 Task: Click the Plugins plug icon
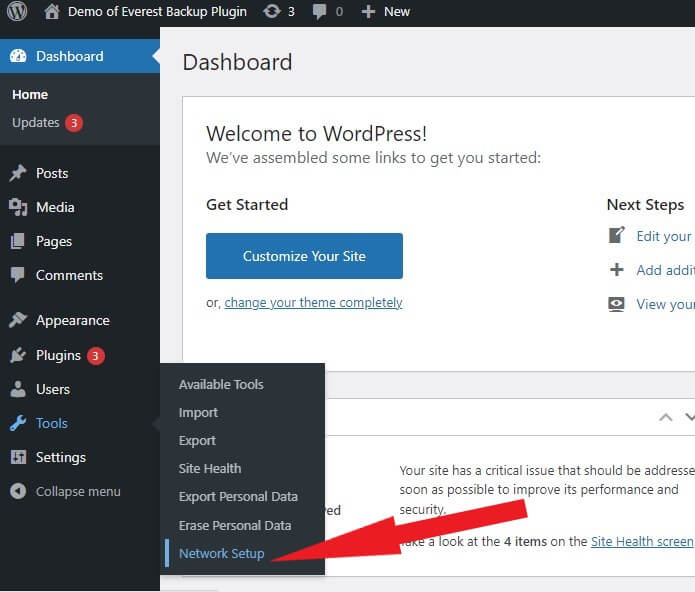[18, 355]
